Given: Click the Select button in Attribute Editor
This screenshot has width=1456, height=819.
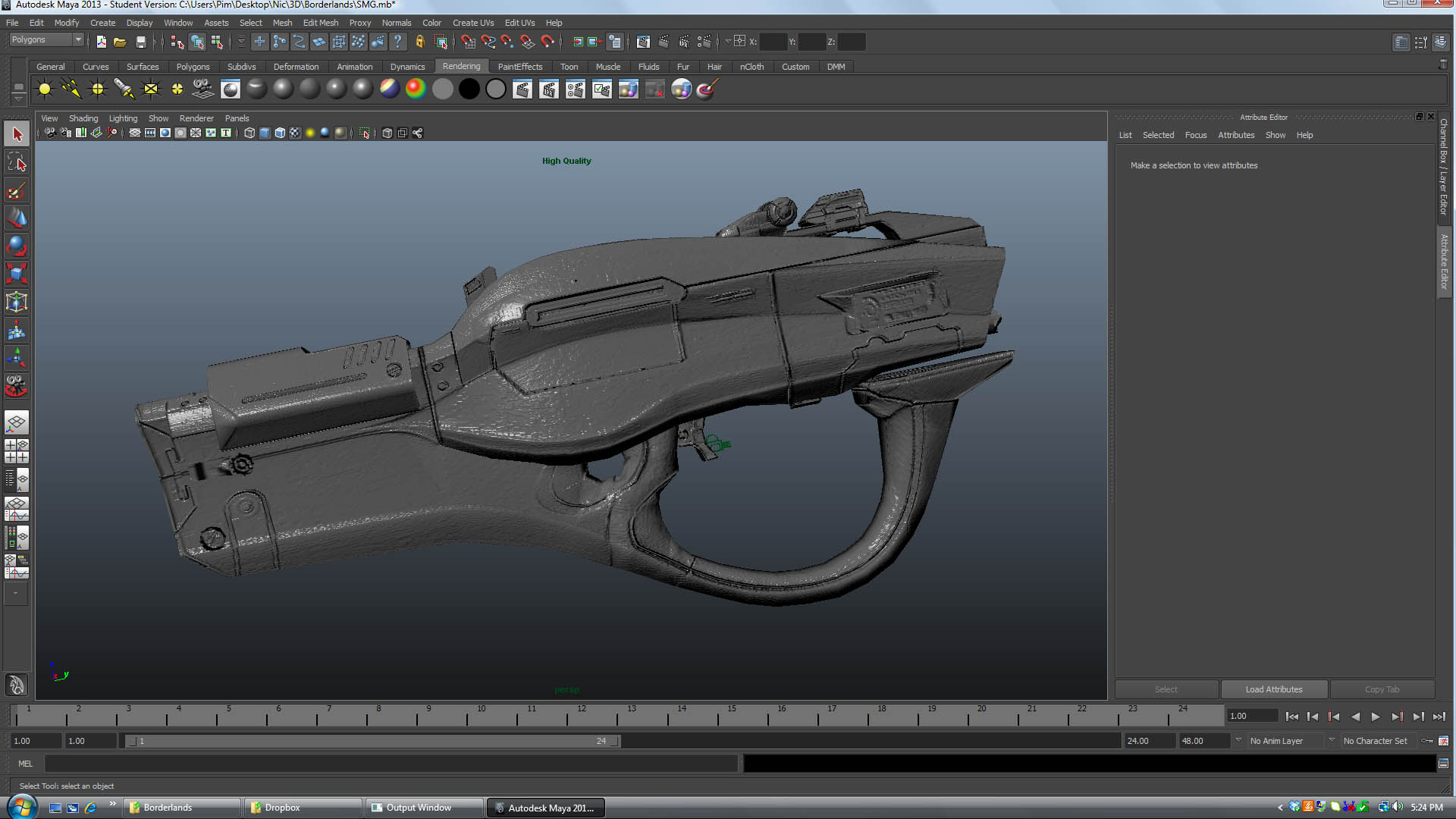Looking at the screenshot, I should coord(1166,689).
